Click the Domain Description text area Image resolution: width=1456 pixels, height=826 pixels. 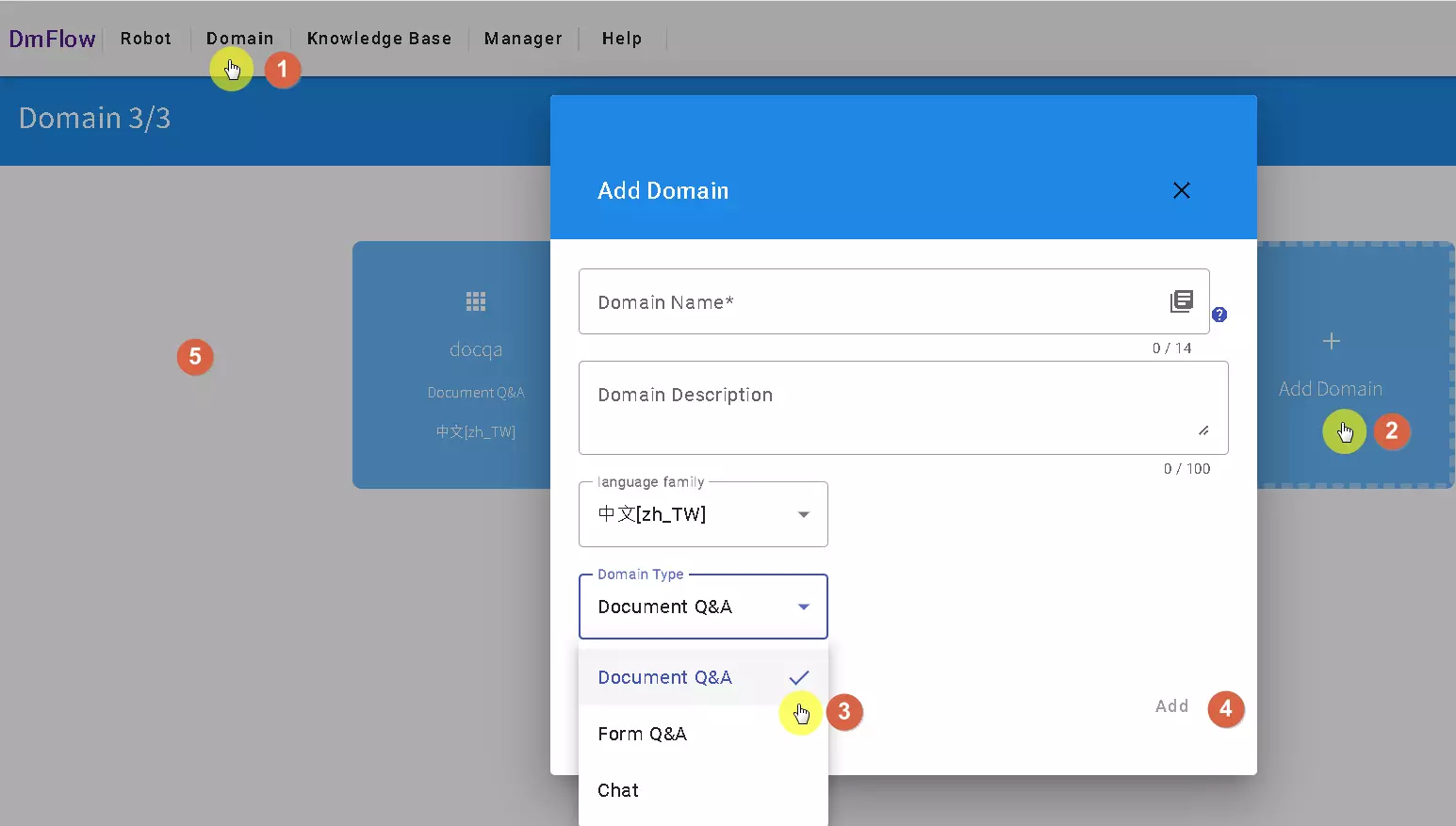[x=886, y=407]
